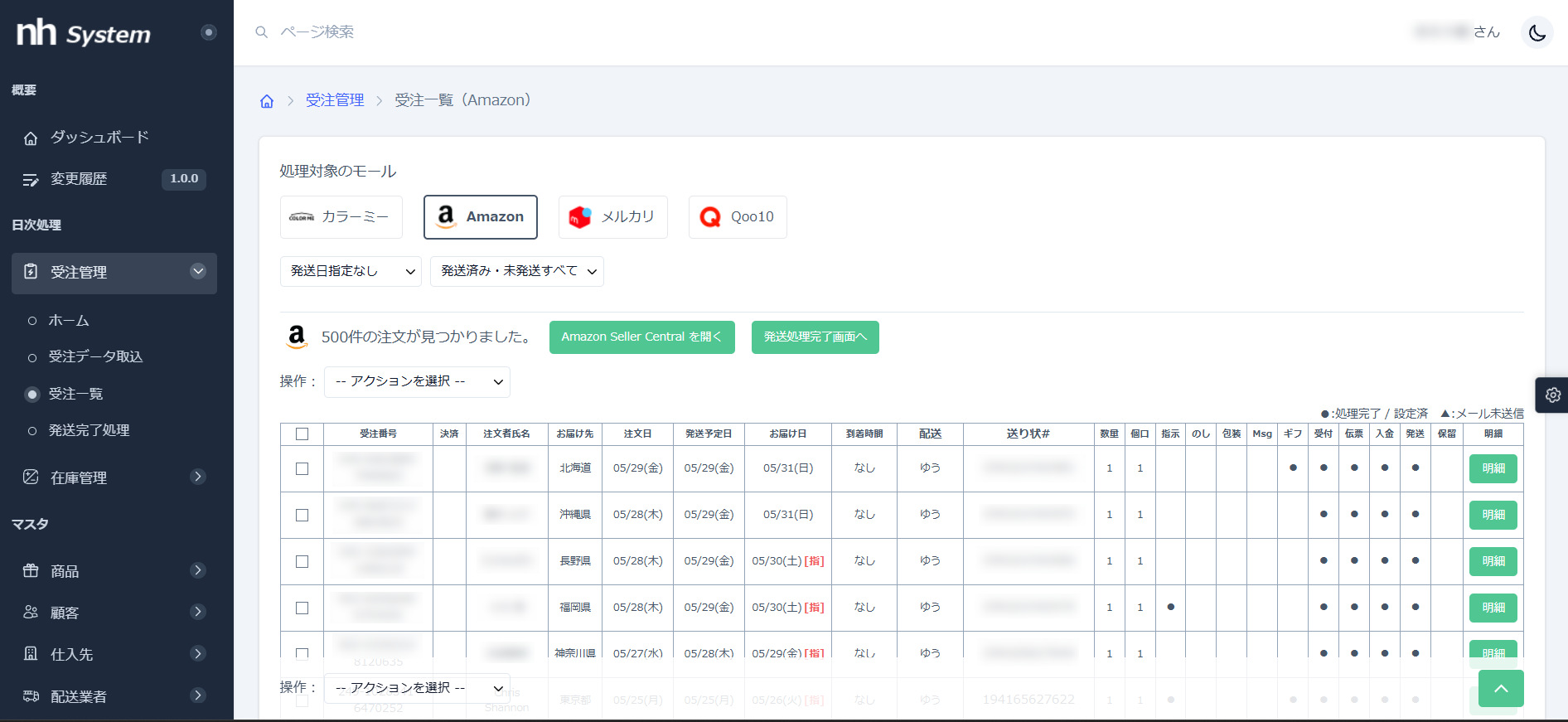Viewport: 1568px width, 722px height.
Task: Select the Qoo10 mall button
Action: [738, 217]
